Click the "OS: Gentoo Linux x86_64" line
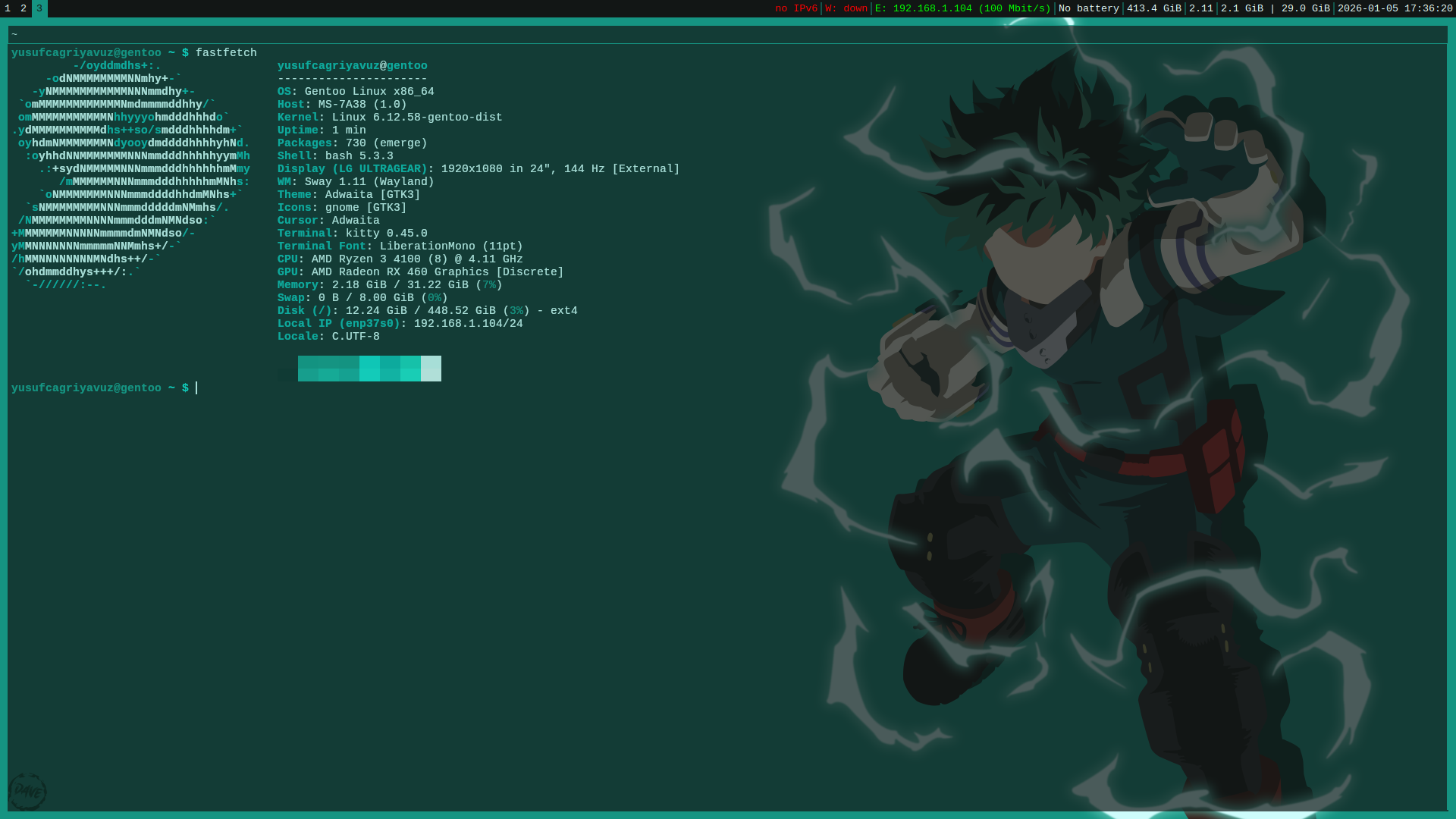 356,92
